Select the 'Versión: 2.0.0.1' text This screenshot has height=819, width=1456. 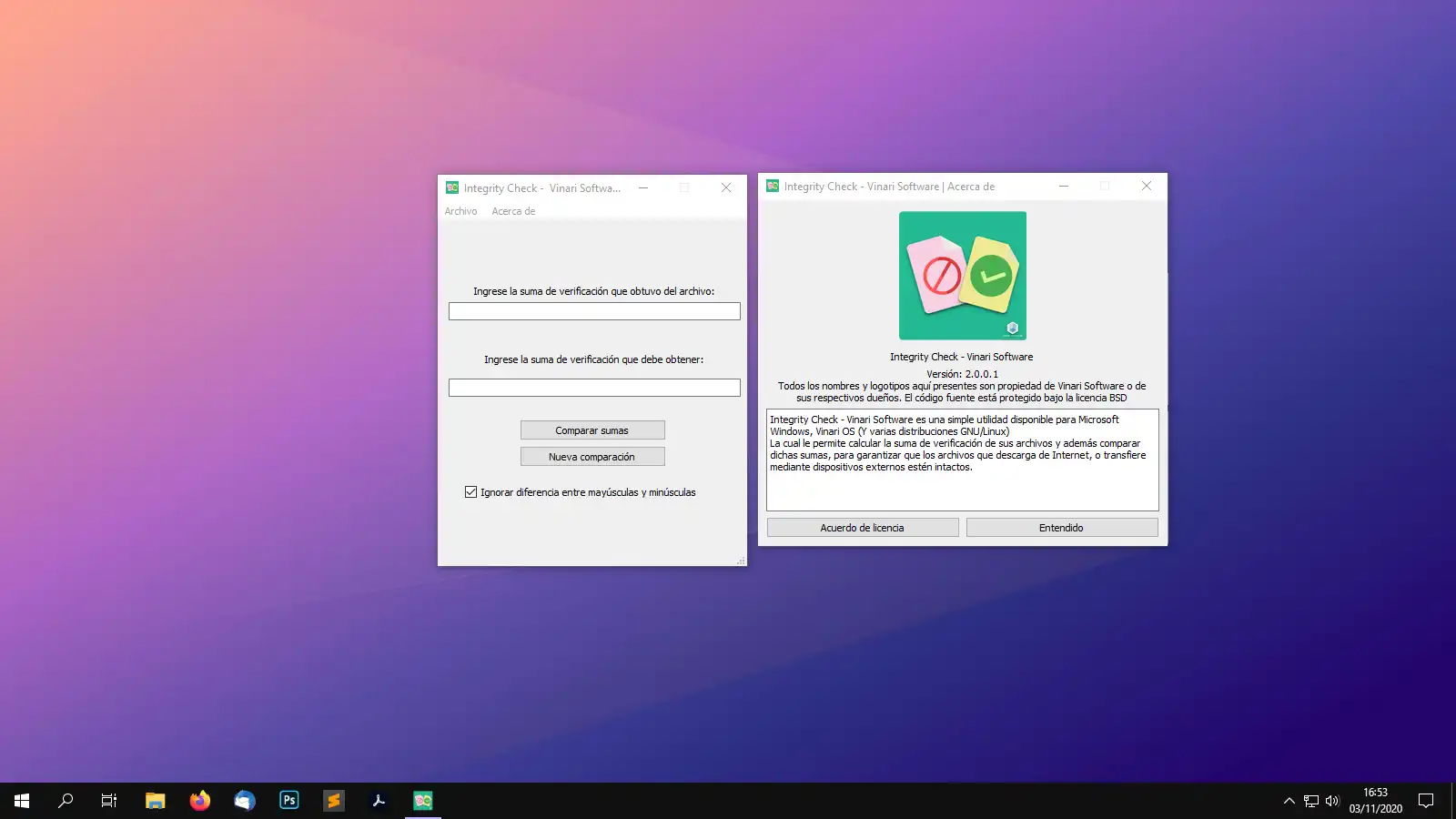(x=962, y=374)
